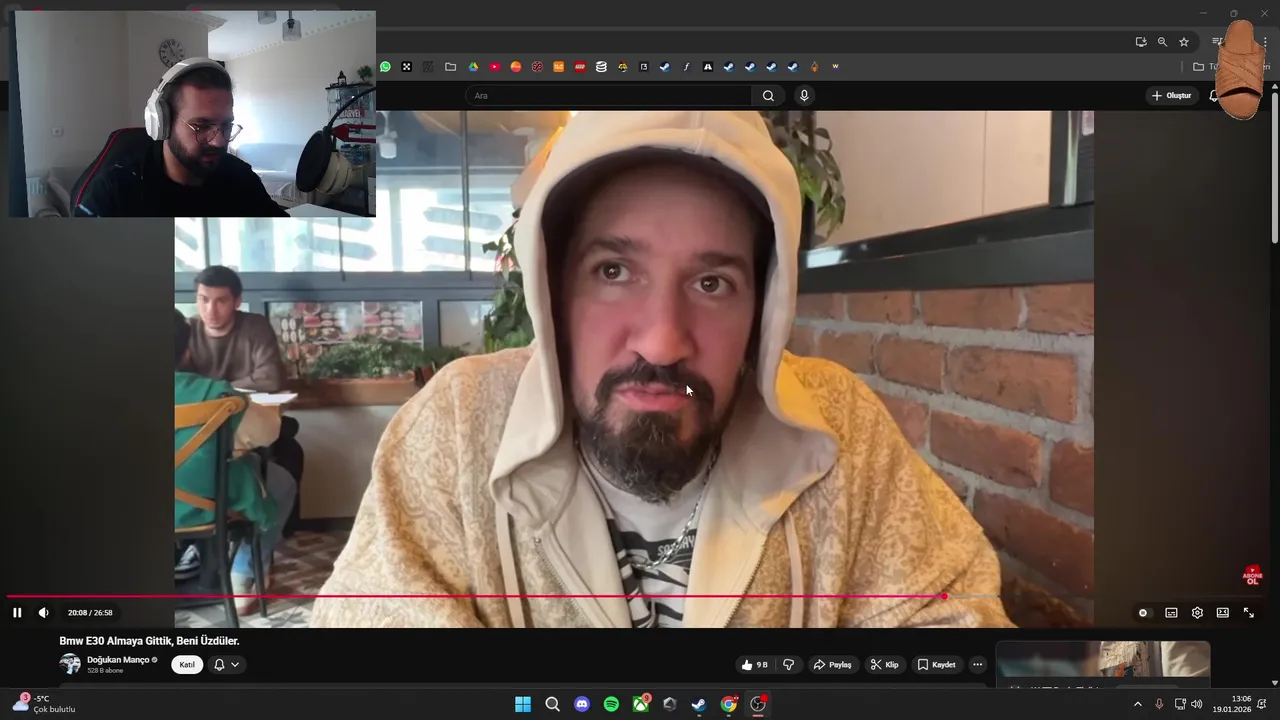Click the install/cast icon in address bar
The width and height of the screenshot is (1280, 720).
click(1141, 42)
